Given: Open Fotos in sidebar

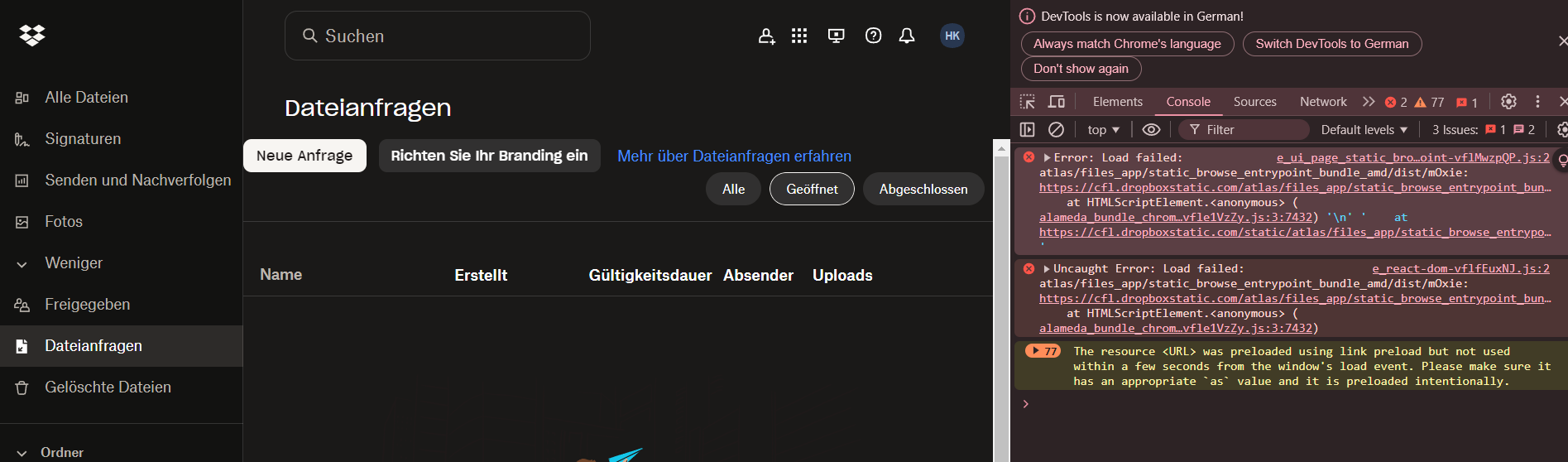Looking at the screenshot, I should click(121, 222).
